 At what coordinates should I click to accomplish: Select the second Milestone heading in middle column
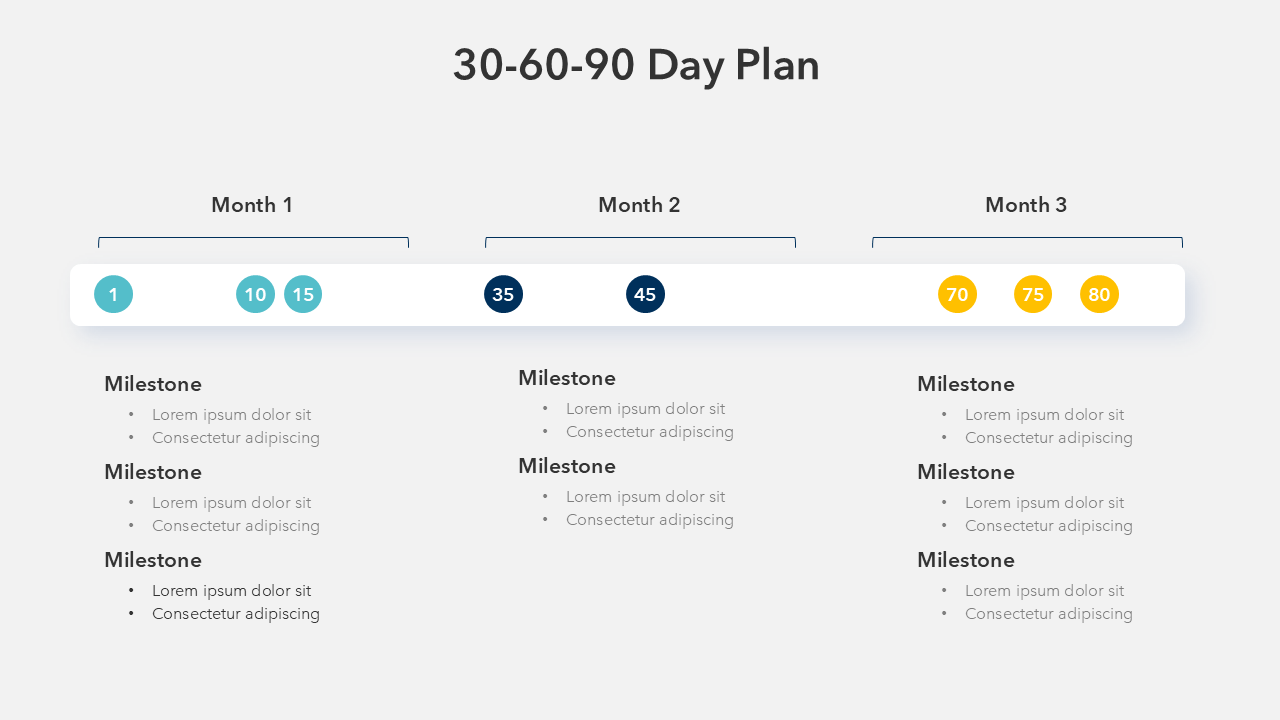point(567,466)
